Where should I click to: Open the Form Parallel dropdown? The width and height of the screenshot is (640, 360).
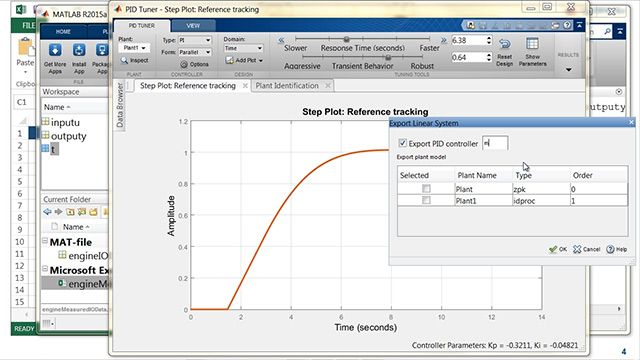(195, 52)
